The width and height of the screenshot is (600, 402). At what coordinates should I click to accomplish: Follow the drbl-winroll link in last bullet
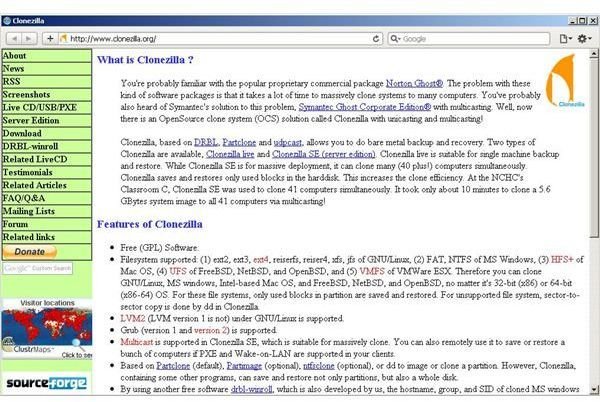click(x=252, y=389)
